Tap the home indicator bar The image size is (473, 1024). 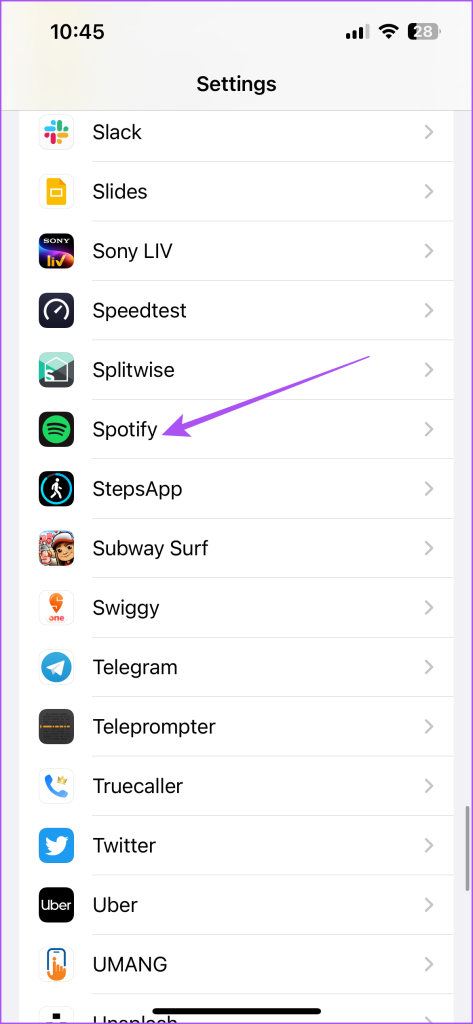236,1011
